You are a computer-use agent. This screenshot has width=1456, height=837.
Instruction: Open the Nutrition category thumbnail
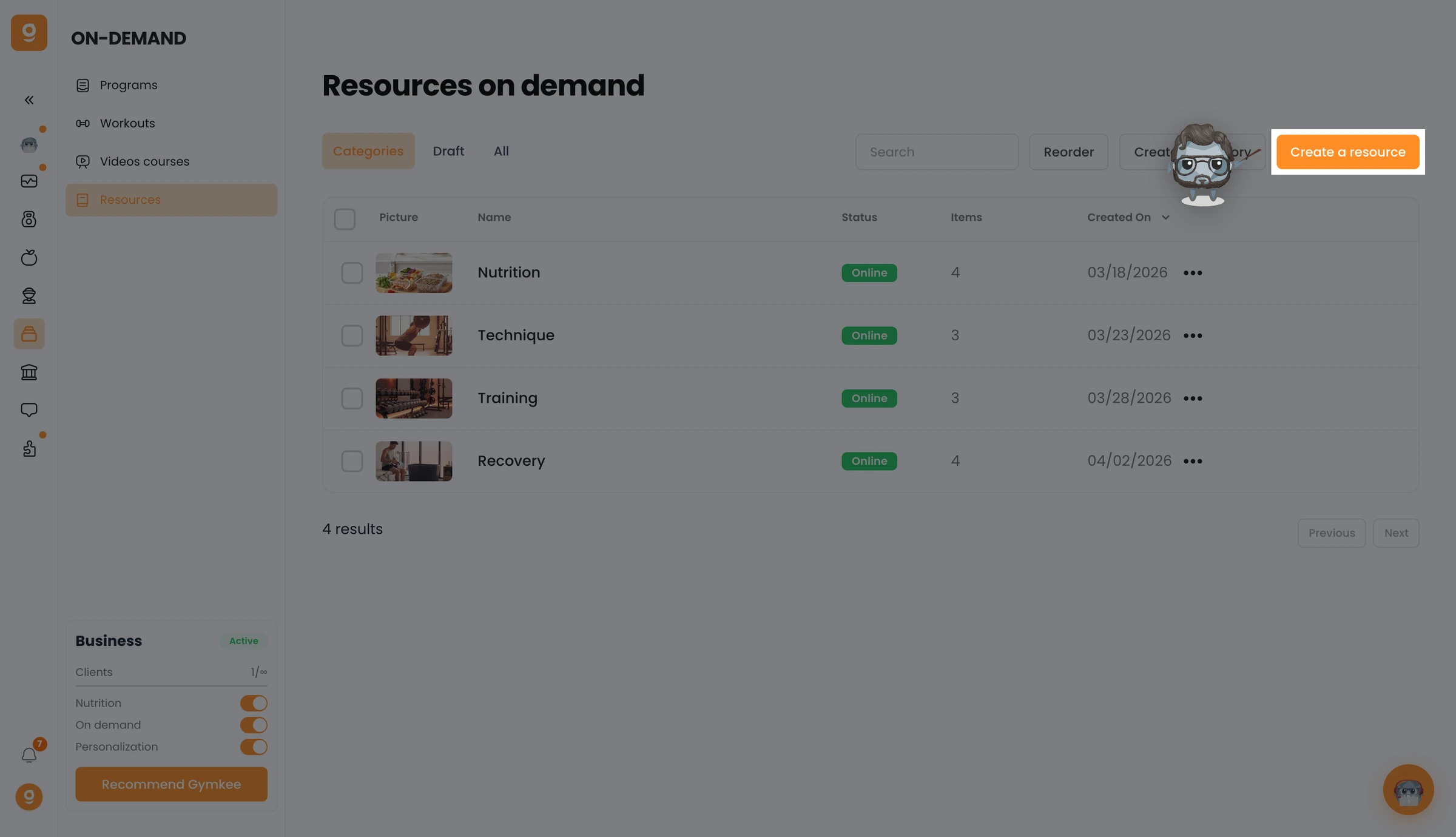pyautogui.click(x=414, y=273)
